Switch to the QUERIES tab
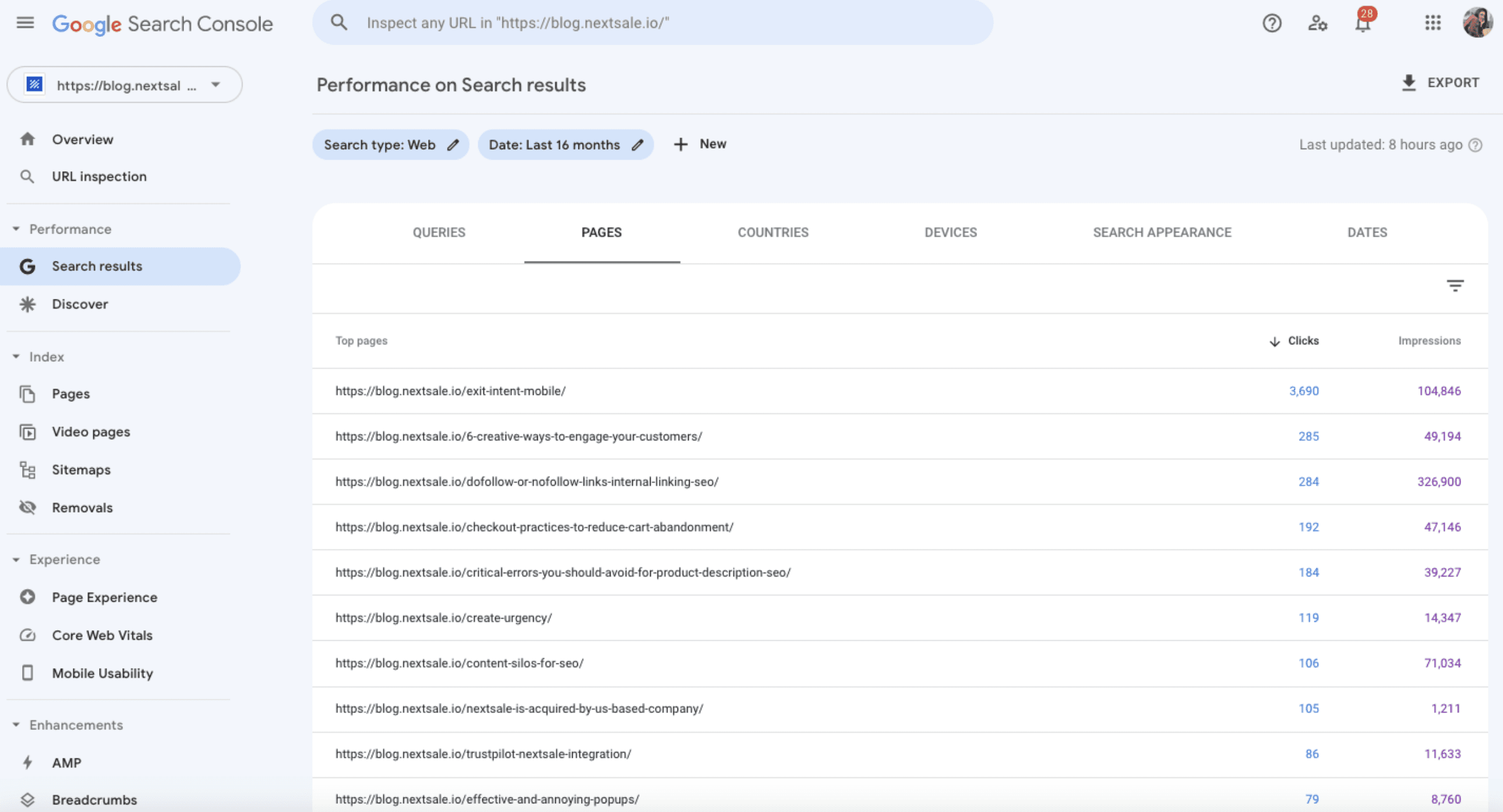This screenshot has width=1503, height=812. [x=439, y=232]
